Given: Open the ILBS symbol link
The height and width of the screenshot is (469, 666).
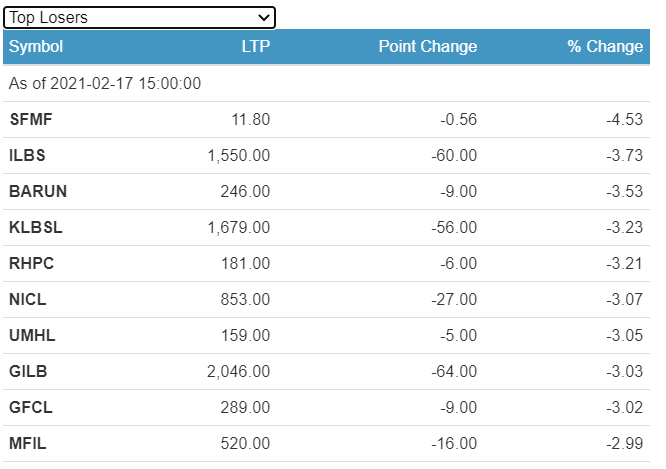Looking at the screenshot, I should click(27, 156).
